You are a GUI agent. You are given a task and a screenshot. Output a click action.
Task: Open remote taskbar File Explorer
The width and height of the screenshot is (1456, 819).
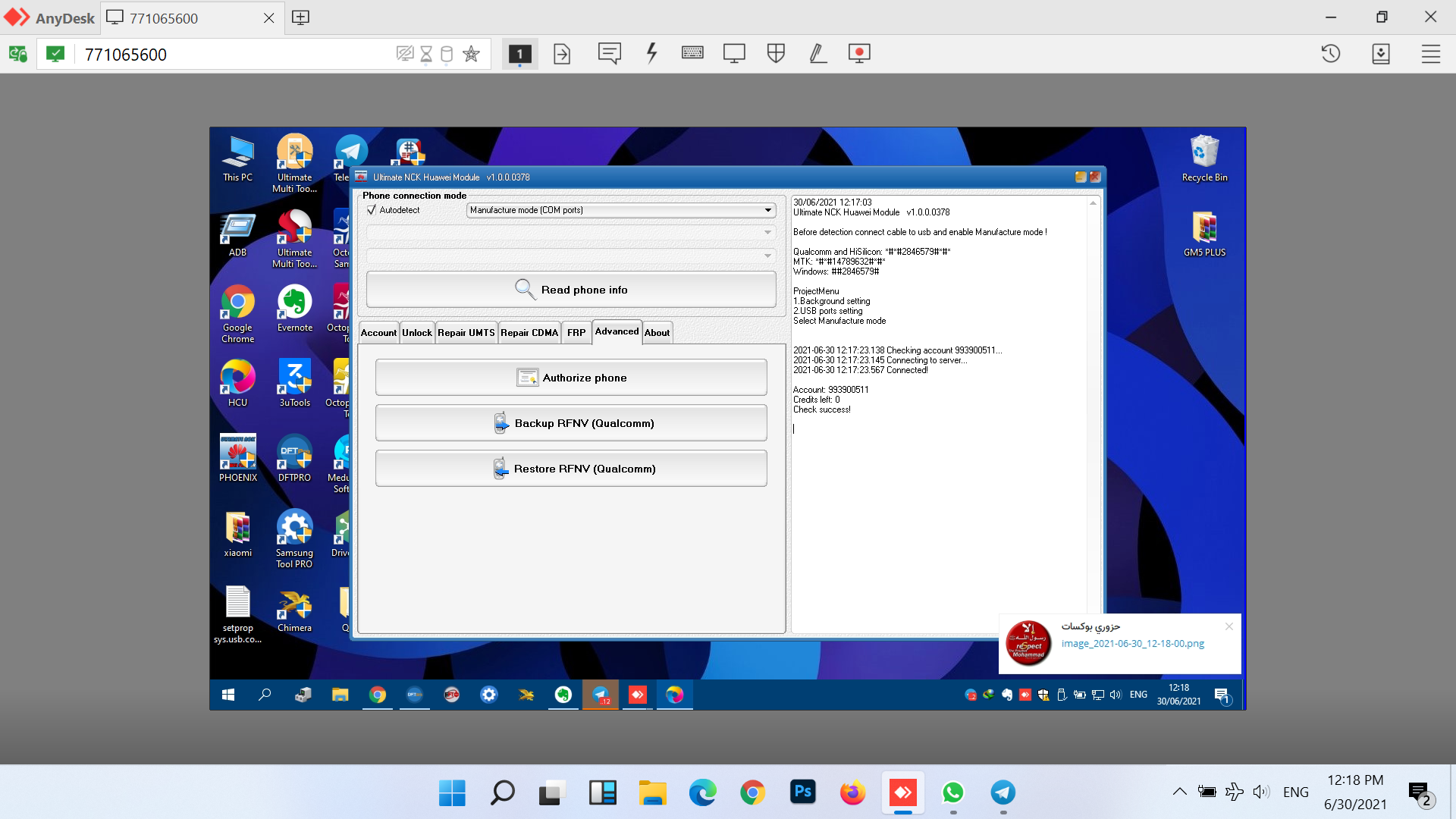click(x=340, y=695)
